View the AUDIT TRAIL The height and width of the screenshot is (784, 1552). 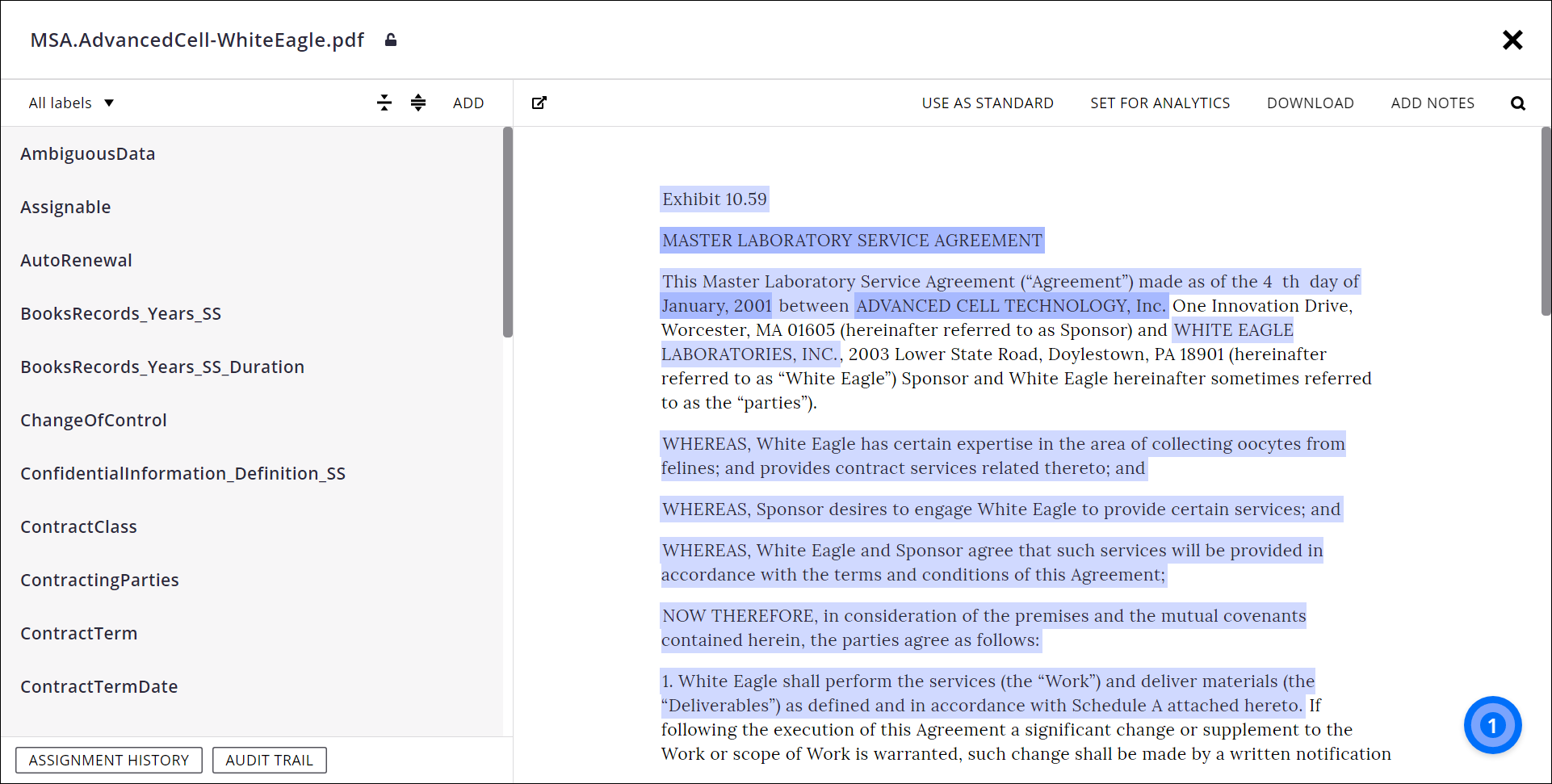coord(269,760)
